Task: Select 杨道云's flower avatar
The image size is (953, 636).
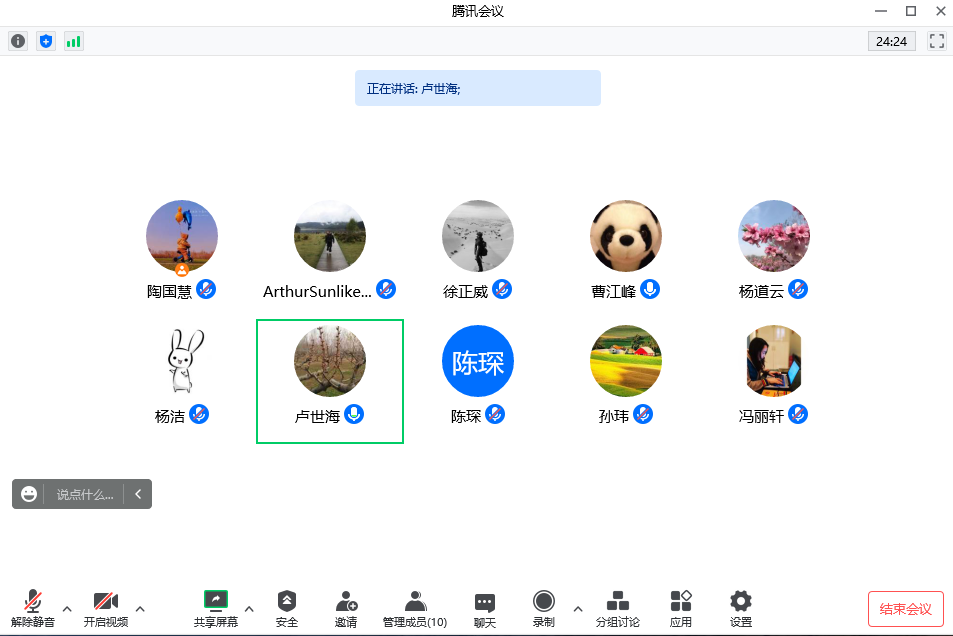Action: point(774,236)
